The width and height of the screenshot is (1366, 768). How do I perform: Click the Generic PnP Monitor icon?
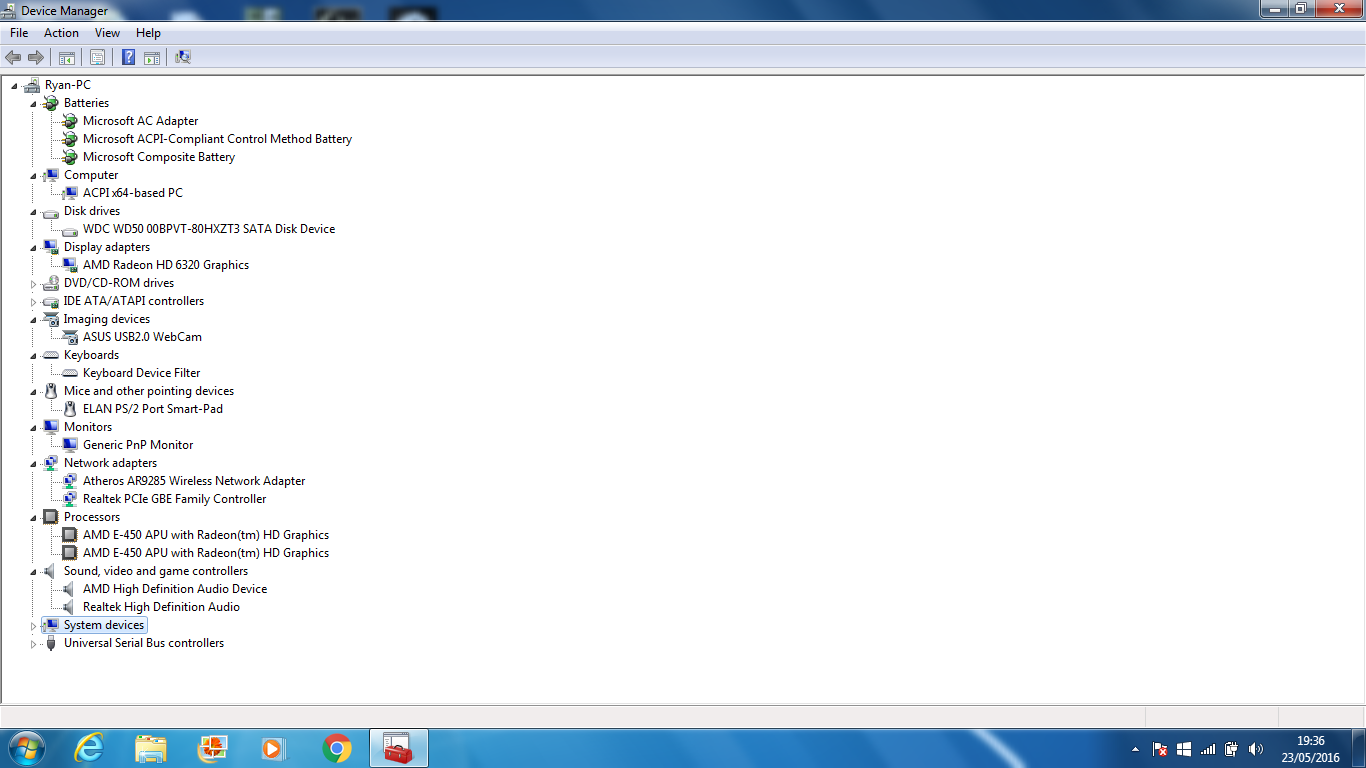69,445
